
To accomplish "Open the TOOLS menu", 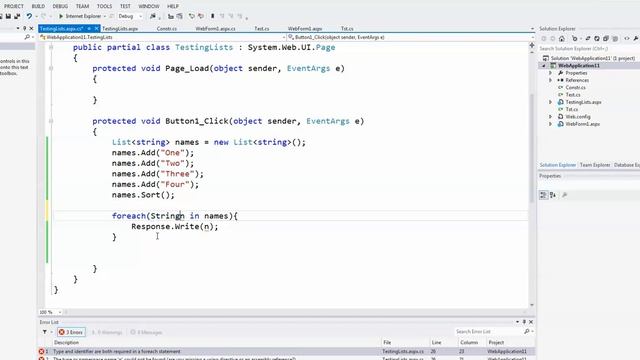I will (x=104, y=6).
